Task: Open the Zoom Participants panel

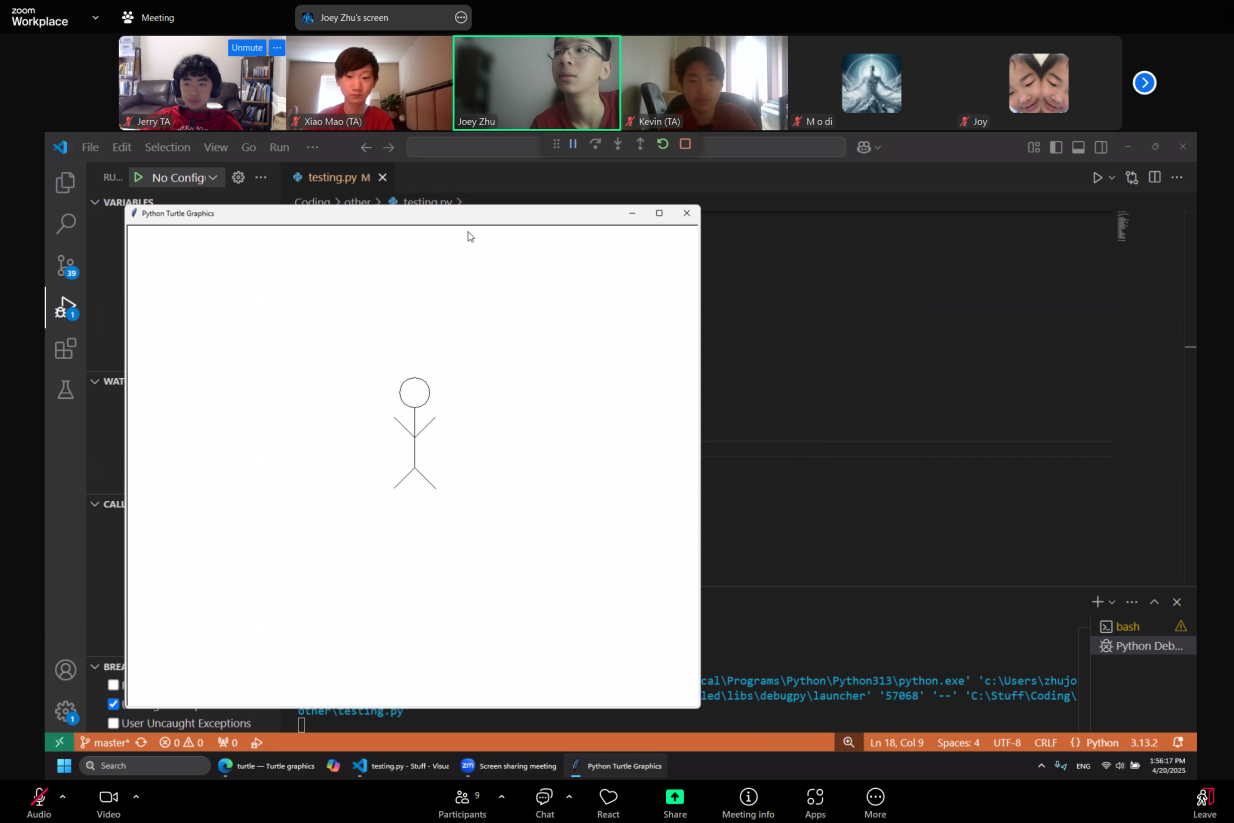Action: pyautogui.click(x=462, y=803)
